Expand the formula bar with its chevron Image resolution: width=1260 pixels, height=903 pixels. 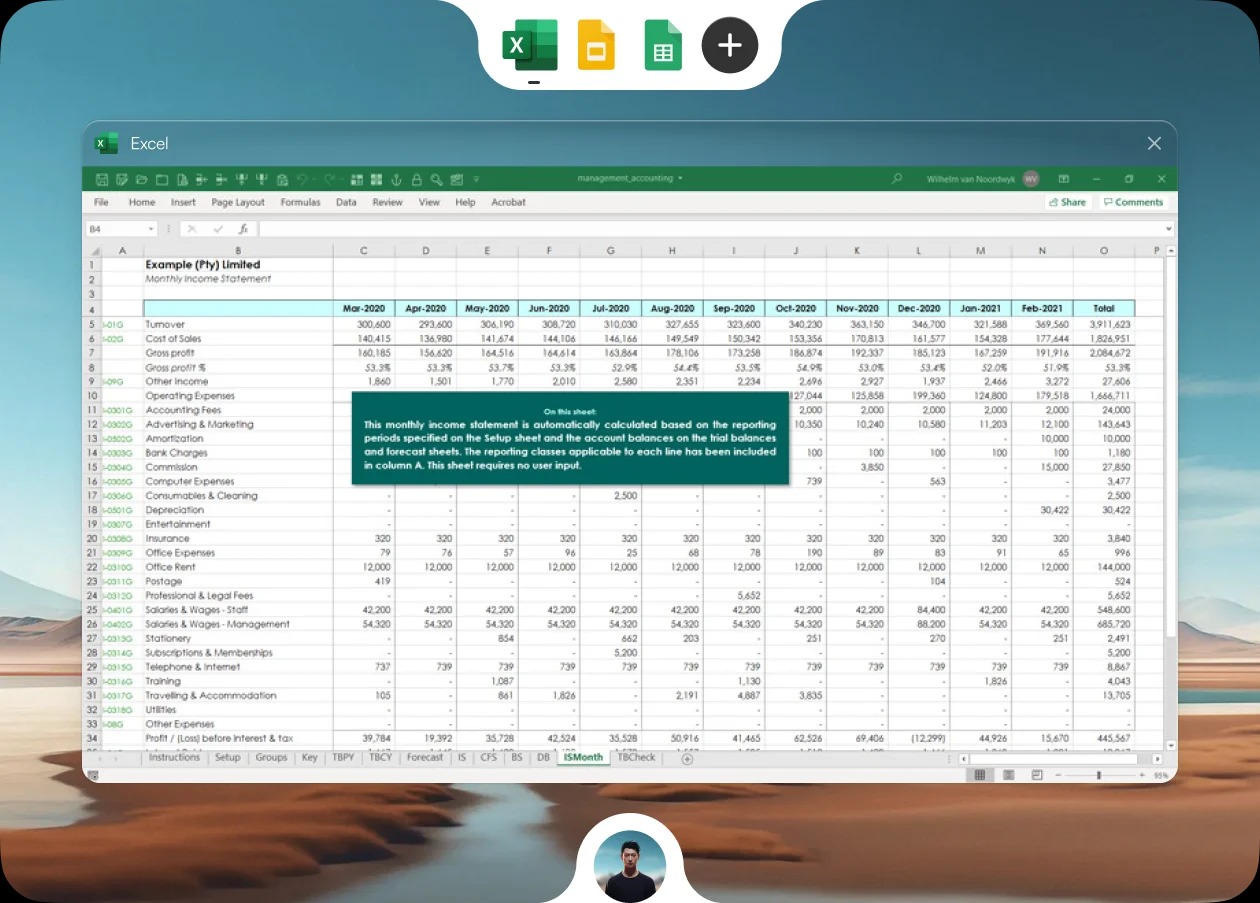tap(1169, 229)
